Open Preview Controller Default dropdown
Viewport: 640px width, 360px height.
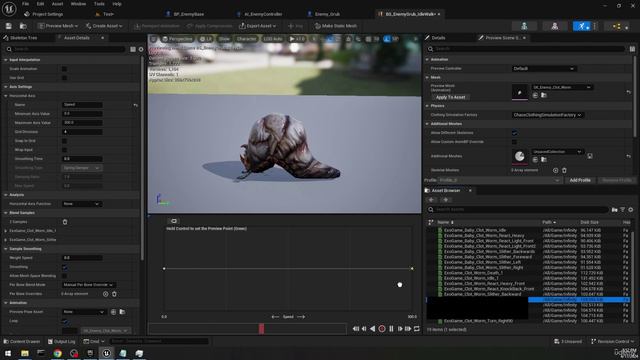tap(544, 69)
